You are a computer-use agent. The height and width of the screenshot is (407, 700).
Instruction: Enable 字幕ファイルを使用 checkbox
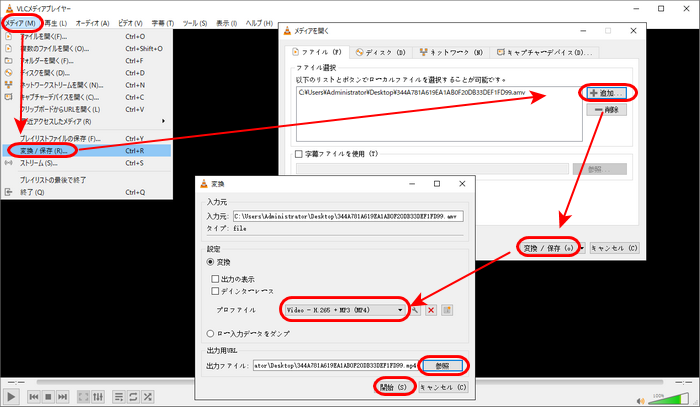pyautogui.click(x=299, y=154)
